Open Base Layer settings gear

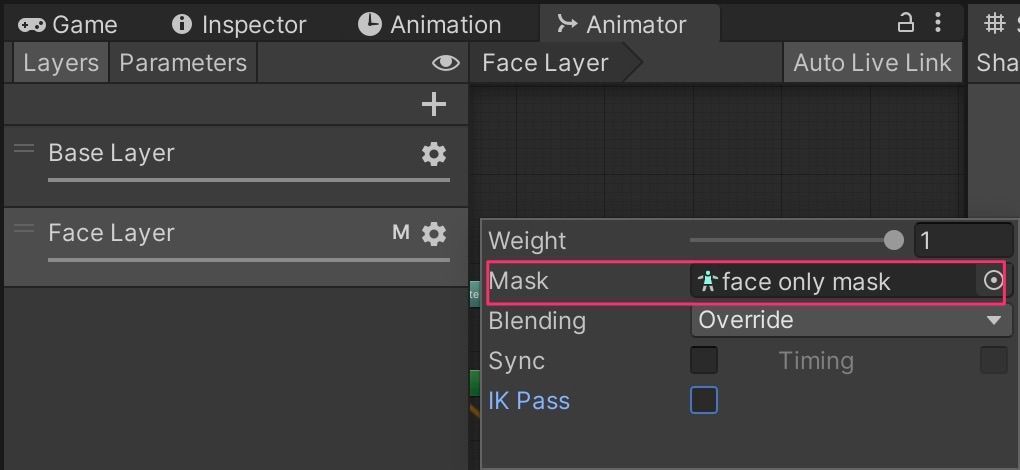[x=434, y=154]
